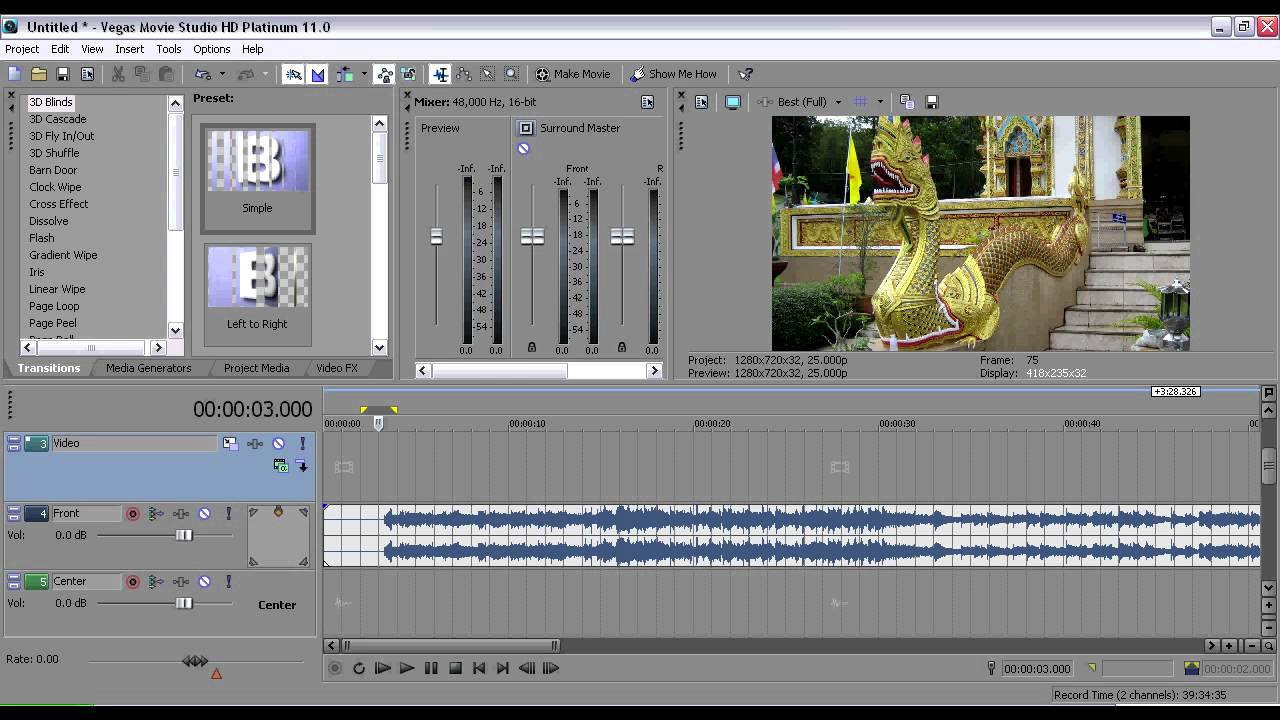Screen dimensions: 1280x720
Task: Click the Save project icon in toolbar
Action: pyautogui.click(x=63, y=74)
